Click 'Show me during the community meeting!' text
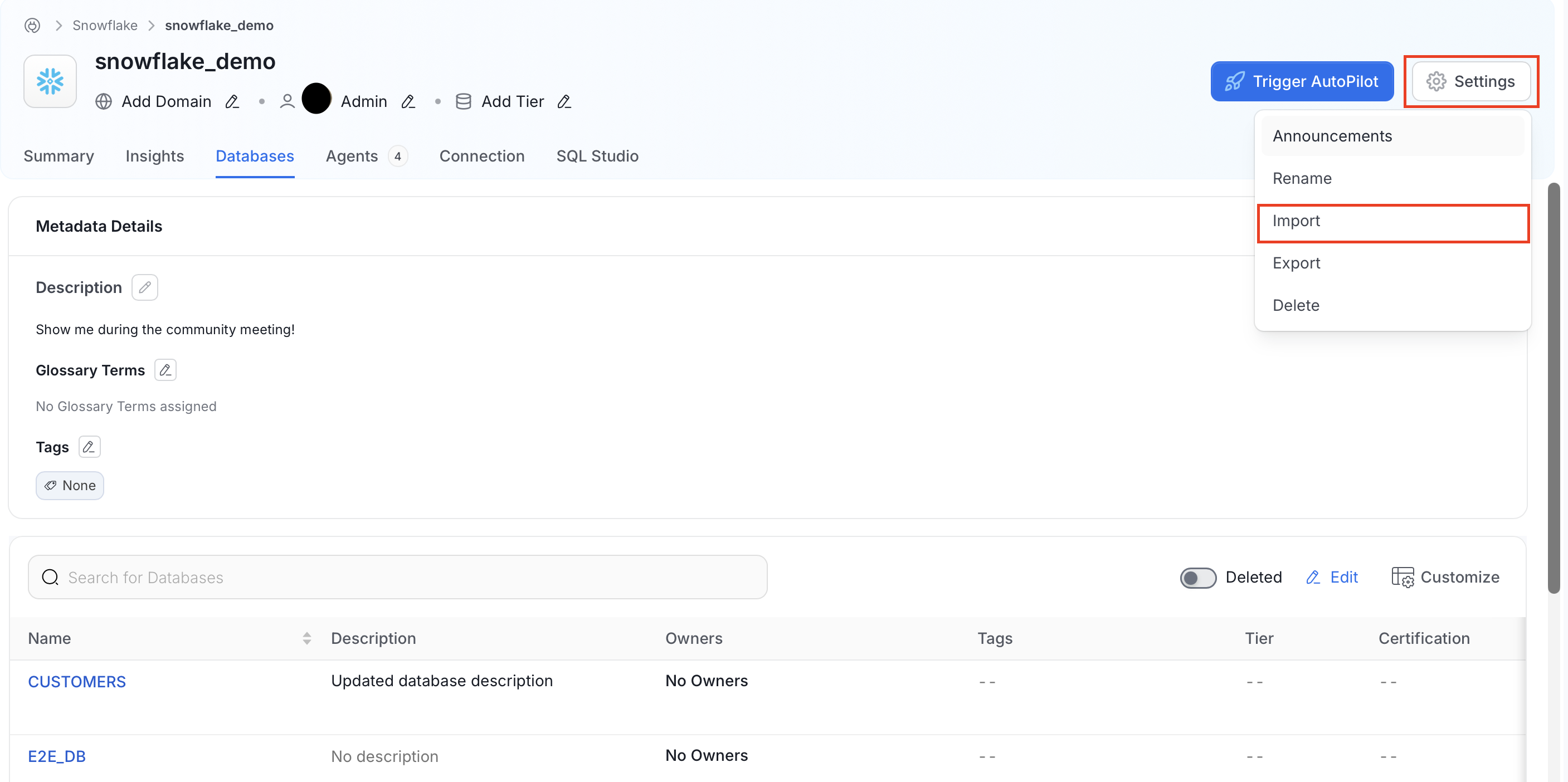This screenshot has height=782, width=1568. pyautogui.click(x=165, y=330)
